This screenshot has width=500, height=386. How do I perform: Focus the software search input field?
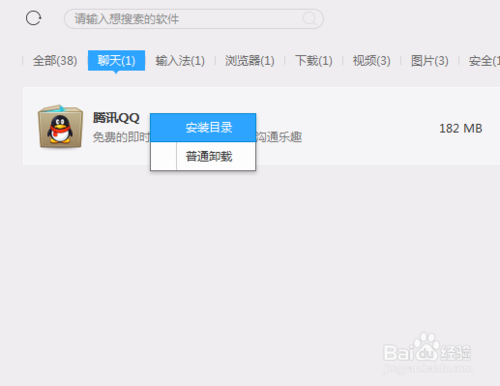194,19
